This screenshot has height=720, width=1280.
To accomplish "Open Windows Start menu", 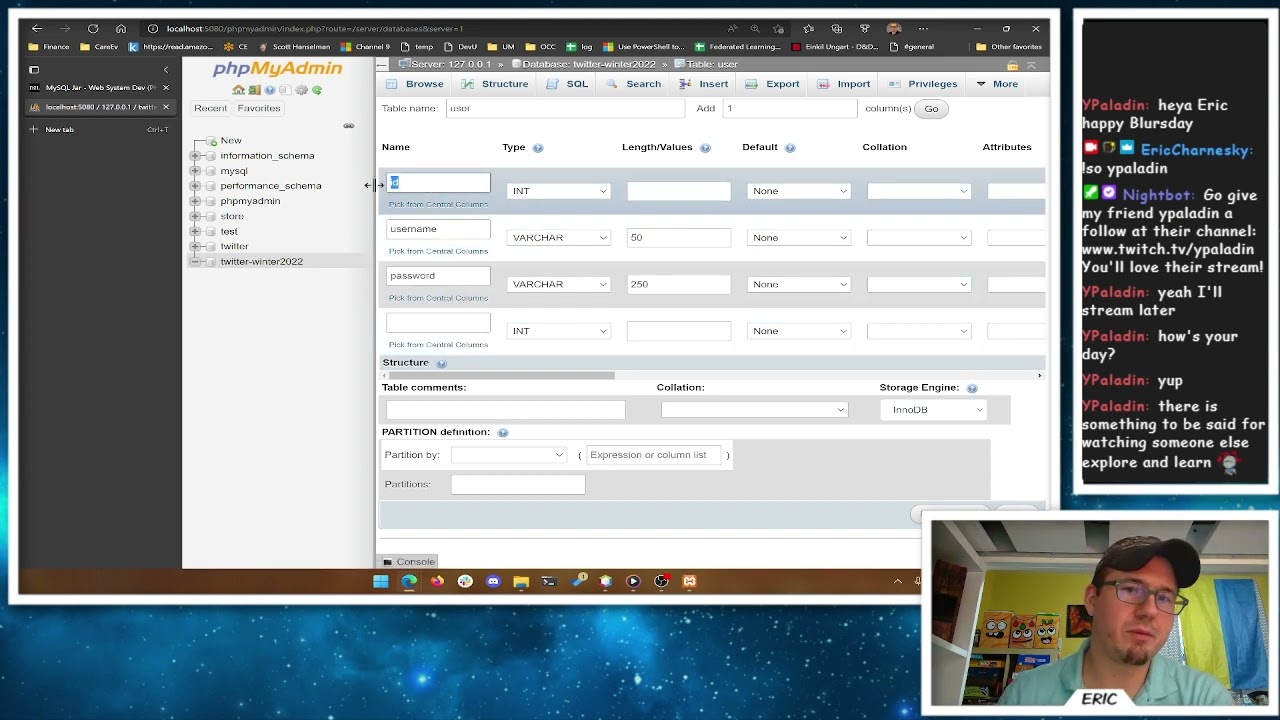I will click(x=381, y=581).
